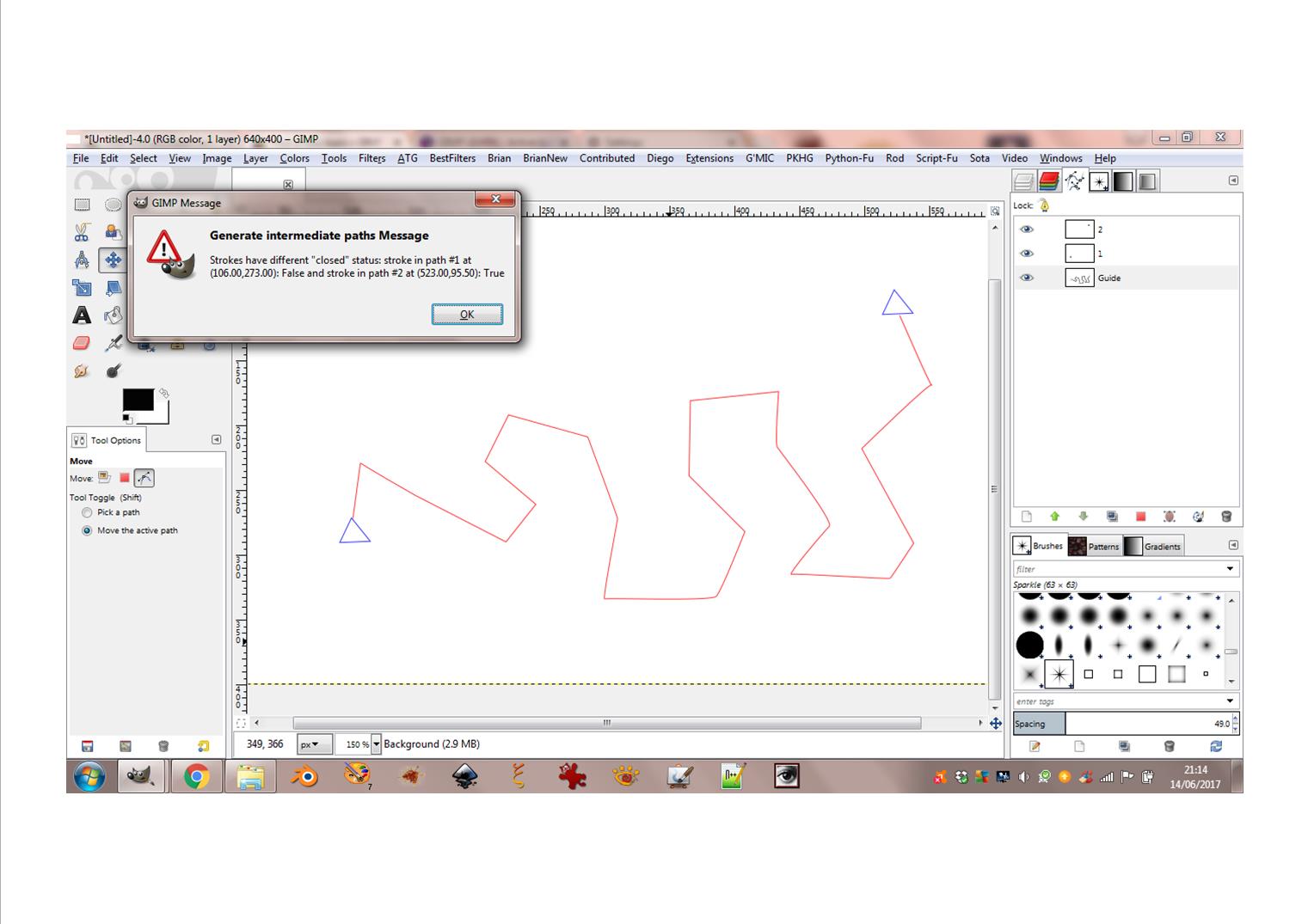Open the G'MIC menu

pos(759,158)
